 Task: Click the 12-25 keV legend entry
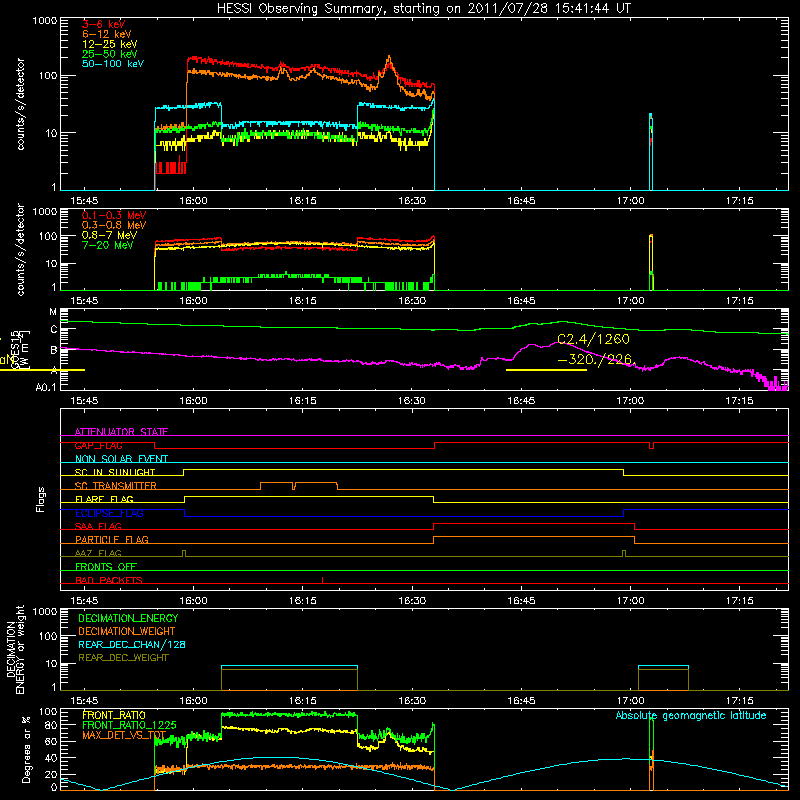tap(110, 44)
